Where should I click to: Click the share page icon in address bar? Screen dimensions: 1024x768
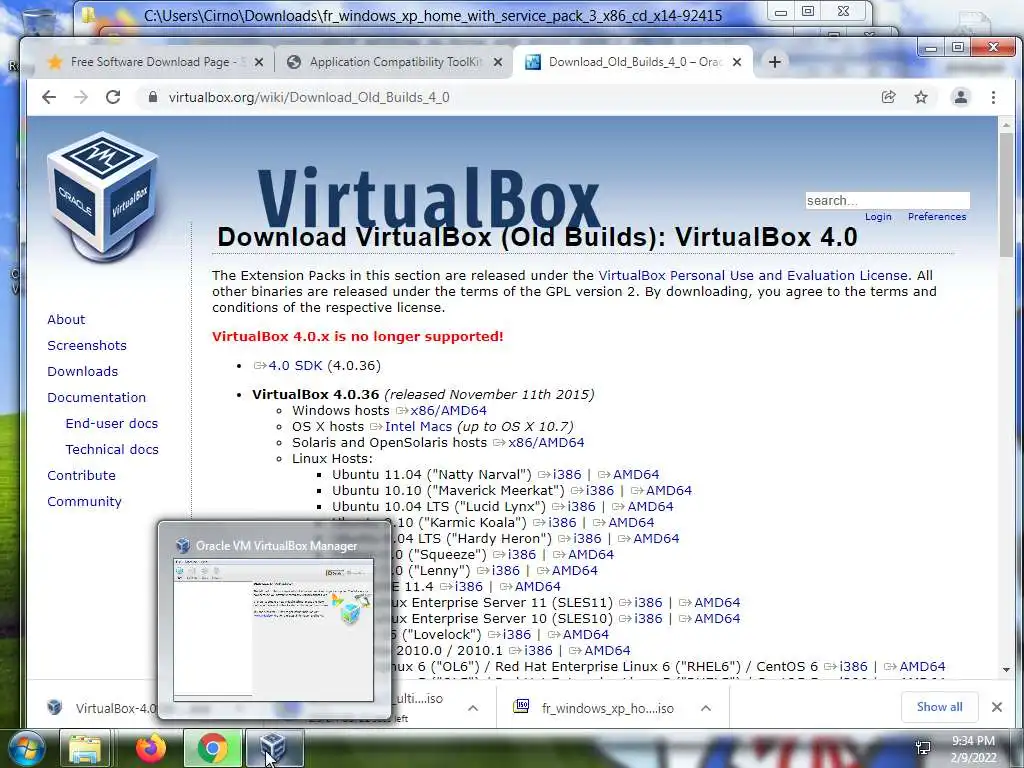888,97
